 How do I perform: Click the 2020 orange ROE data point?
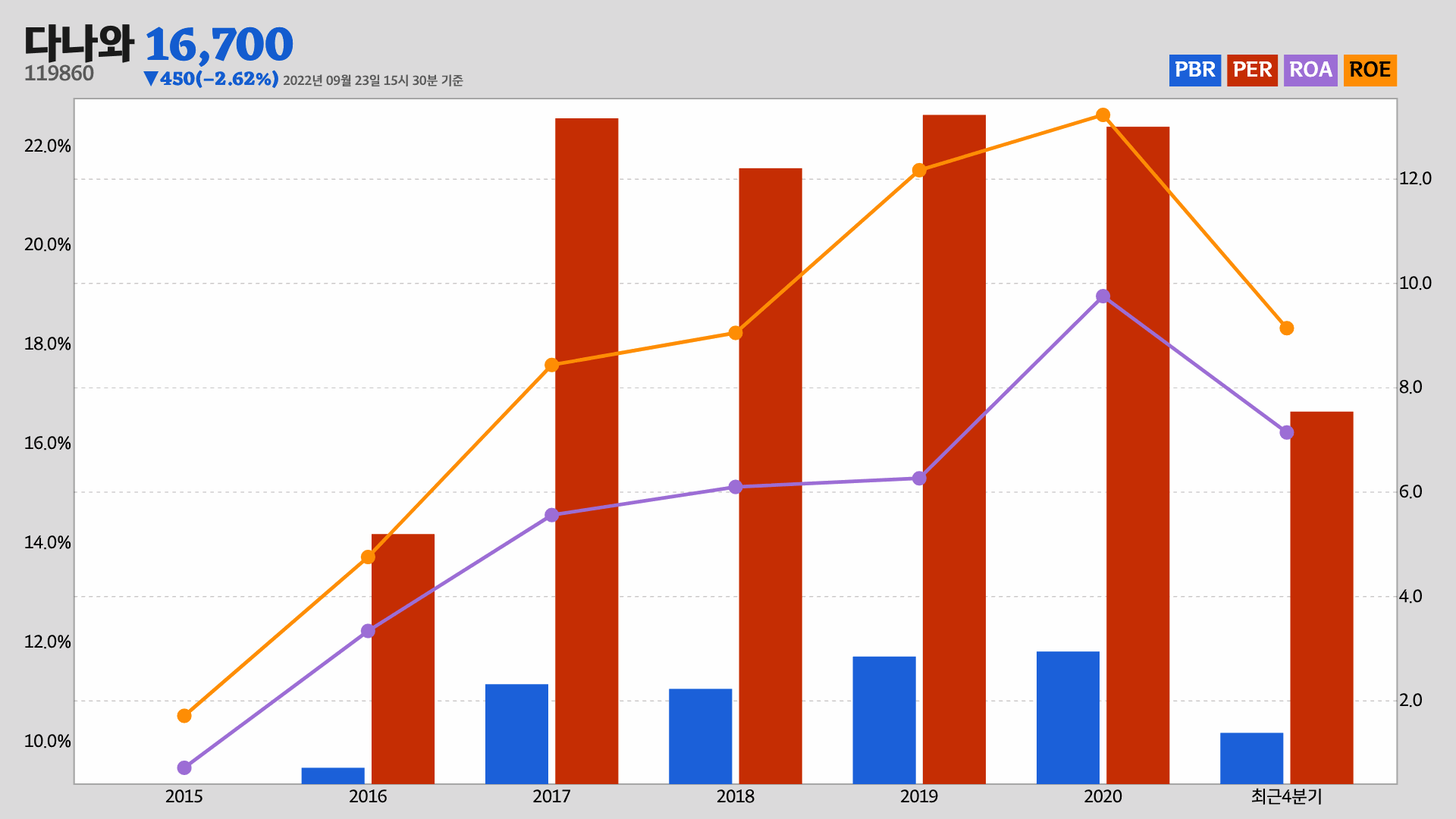[1103, 115]
